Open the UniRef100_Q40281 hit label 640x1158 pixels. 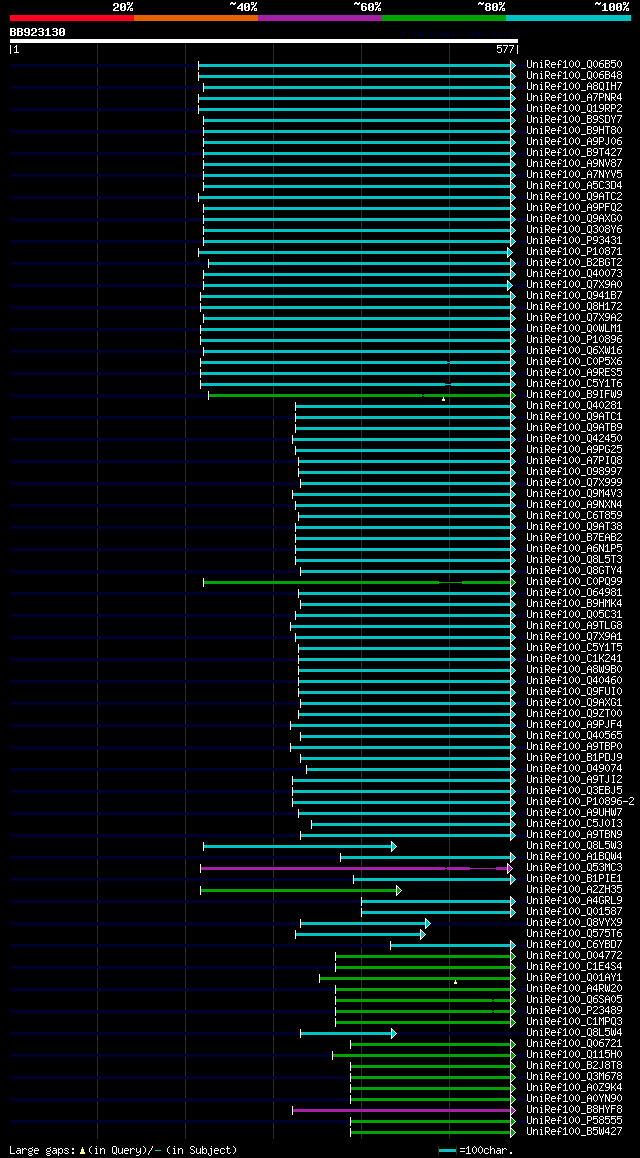point(574,405)
